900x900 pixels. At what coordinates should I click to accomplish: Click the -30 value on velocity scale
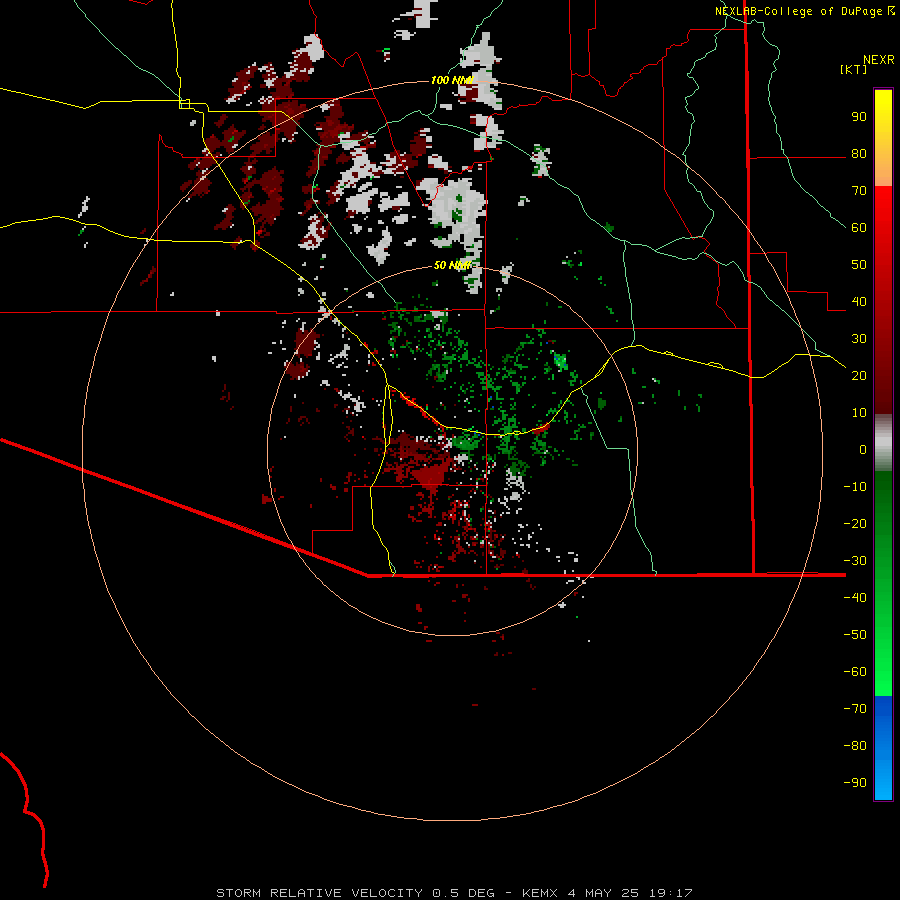tap(855, 561)
